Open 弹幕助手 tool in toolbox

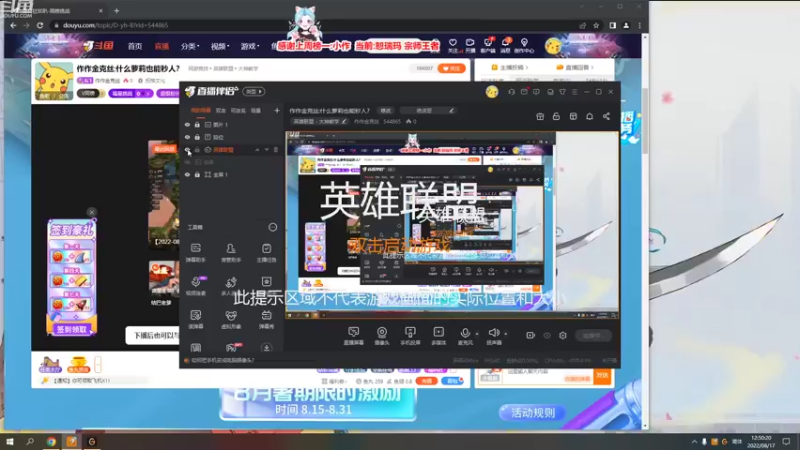pos(195,252)
